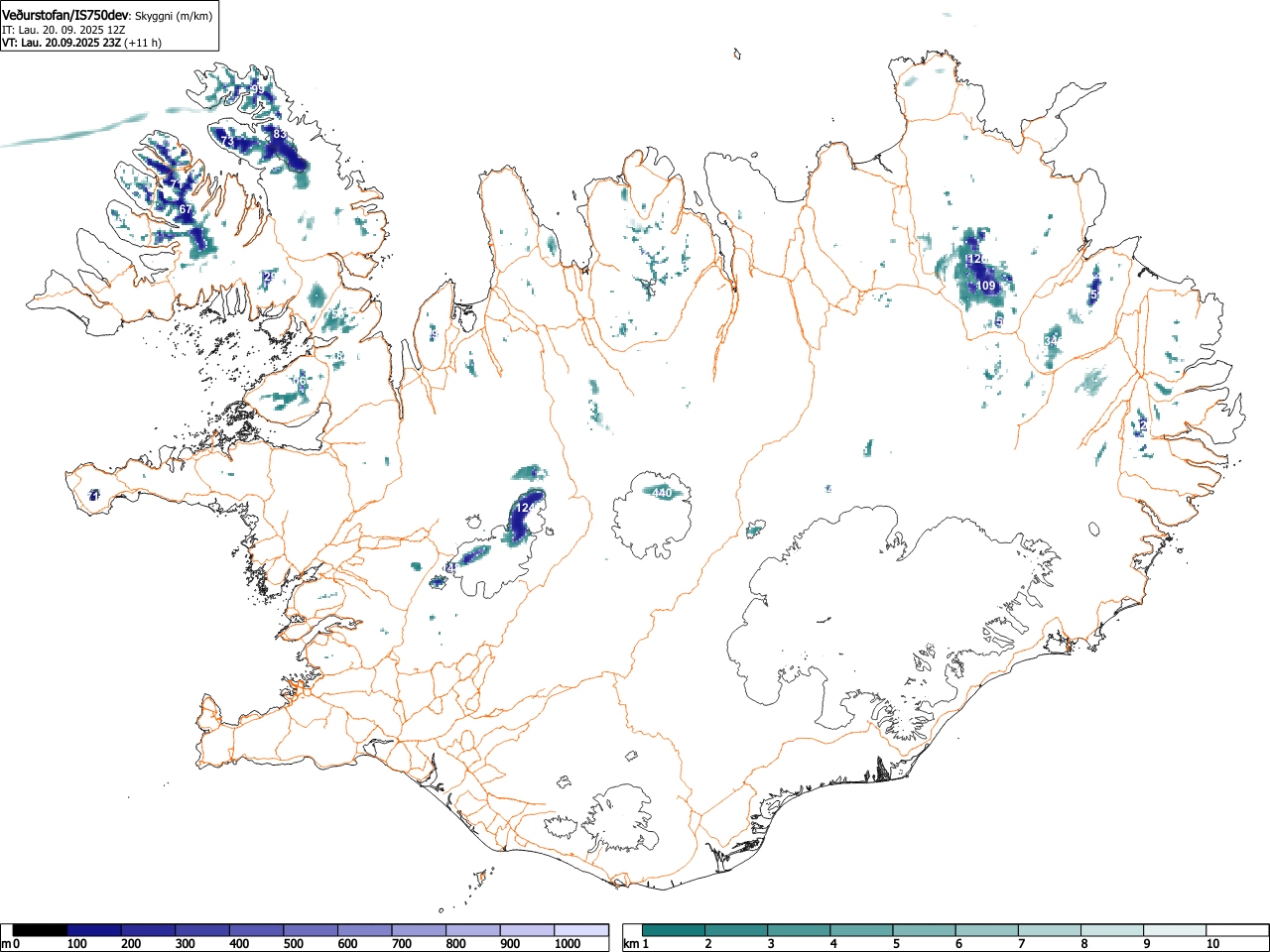Viewport: 1270px width, 952px height.
Task: Click the '(+11 h)' forecast offset text
Action: pyautogui.click(x=143, y=43)
